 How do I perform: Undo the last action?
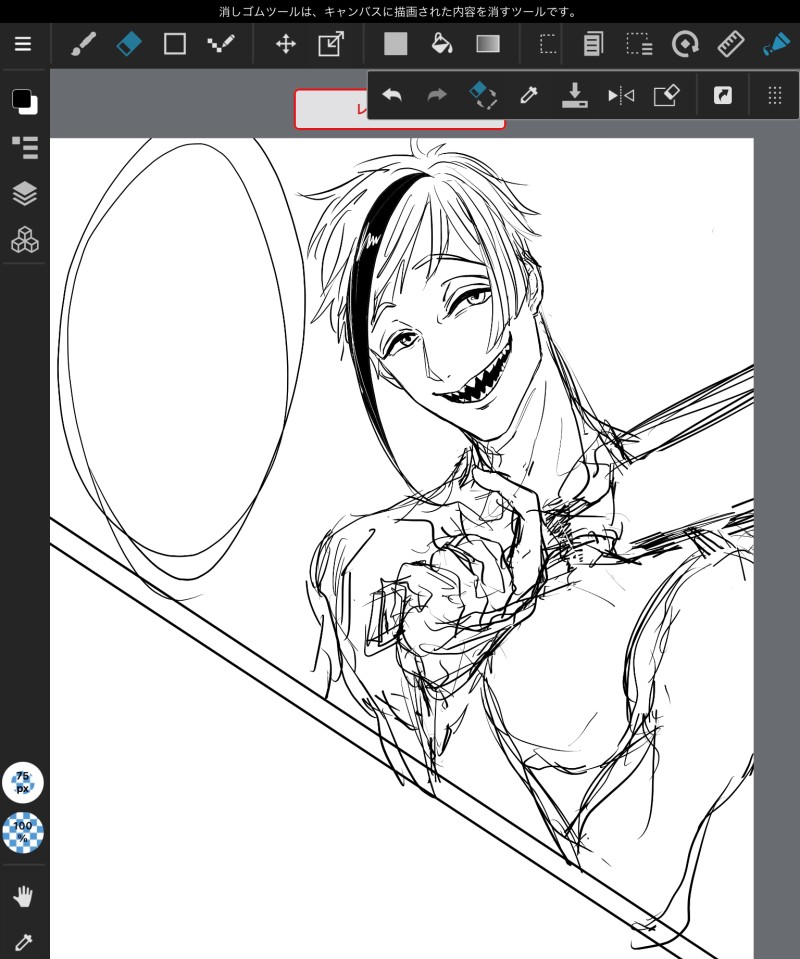(x=391, y=95)
